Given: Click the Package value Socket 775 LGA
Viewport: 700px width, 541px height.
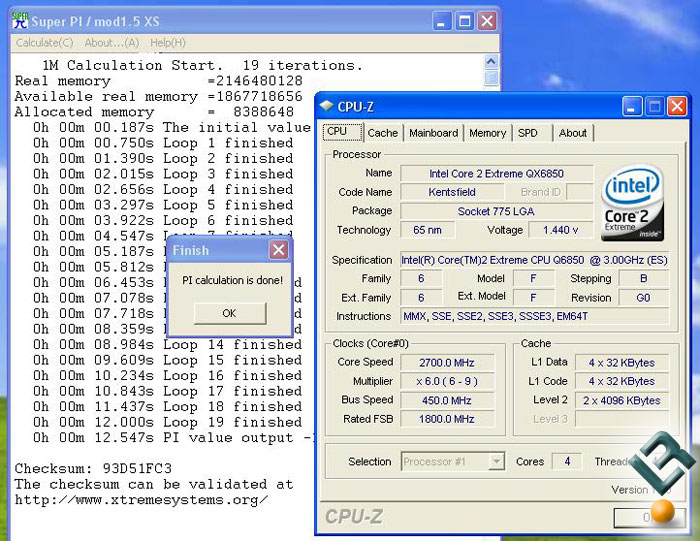Looking at the screenshot, I should (496, 211).
